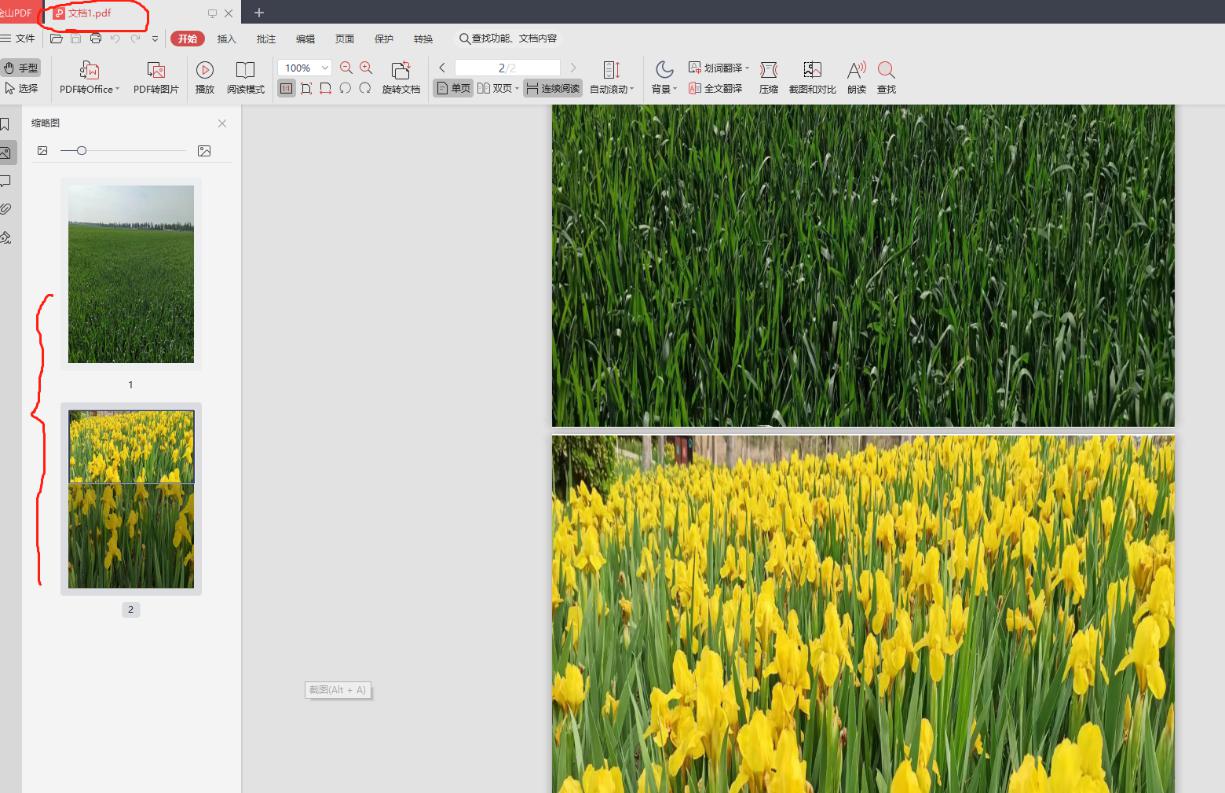Open the bookmark sidebar panel icon
1225x793 pixels.
point(5,124)
